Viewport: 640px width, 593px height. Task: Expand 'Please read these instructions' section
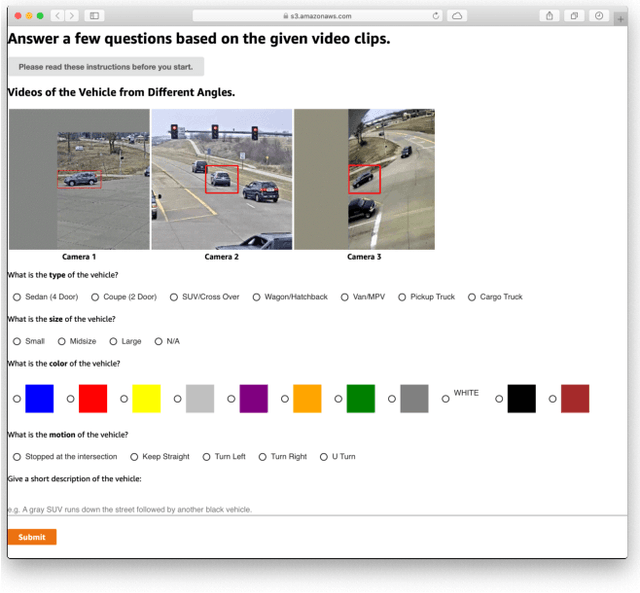click(x=106, y=67)
